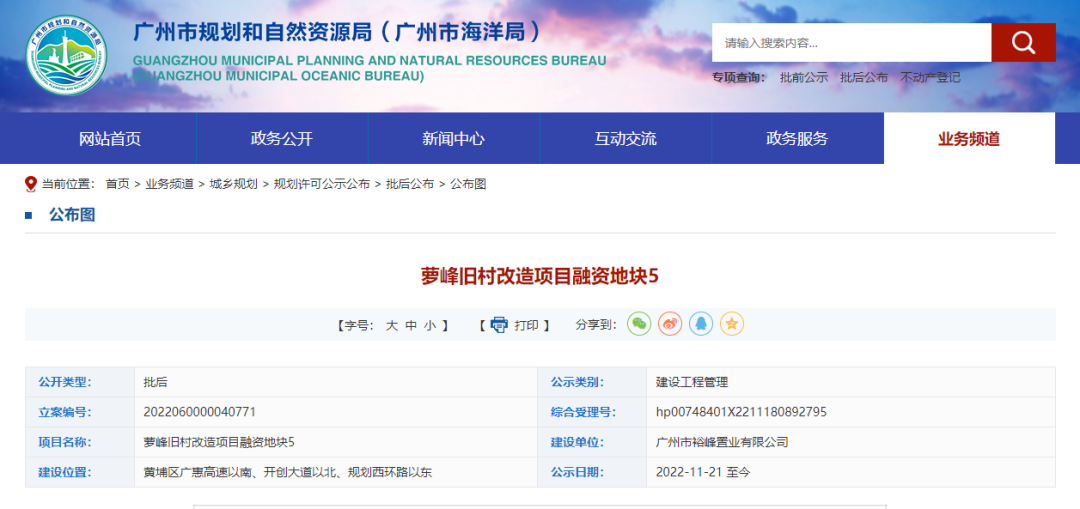
Task: Click the 专项查询 label
Action: [739, 78]
